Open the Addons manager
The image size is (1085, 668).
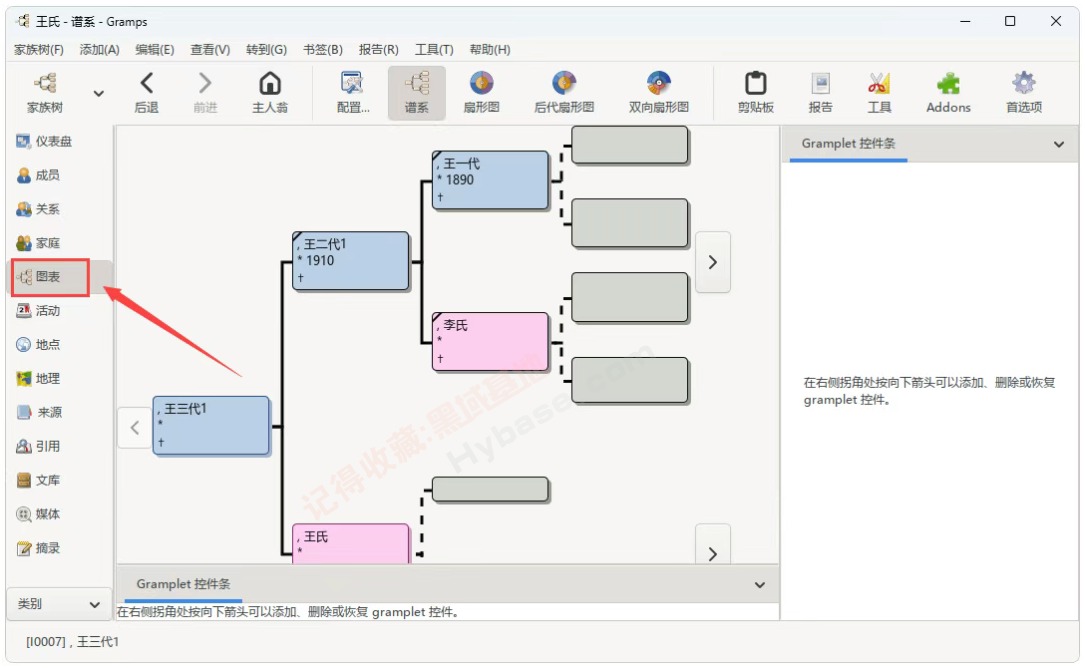pos(949,93)
